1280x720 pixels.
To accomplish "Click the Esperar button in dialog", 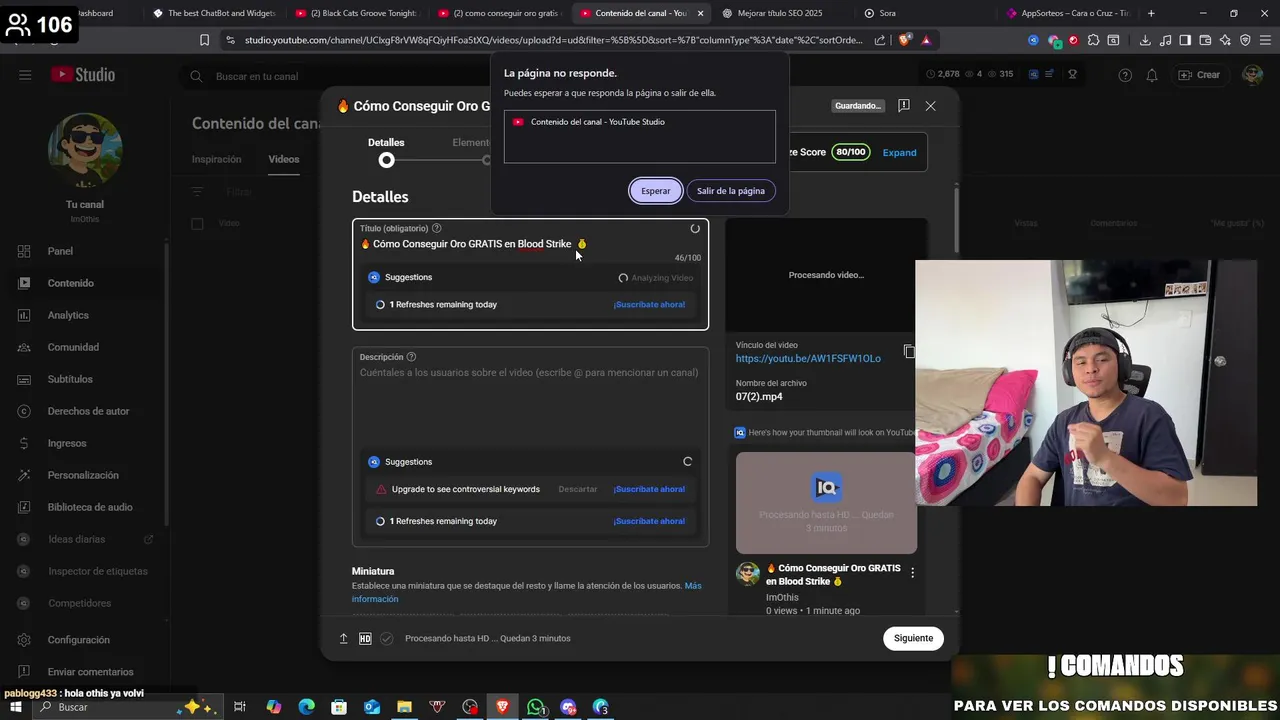I will pyautogui.click(x=656, y=191).
